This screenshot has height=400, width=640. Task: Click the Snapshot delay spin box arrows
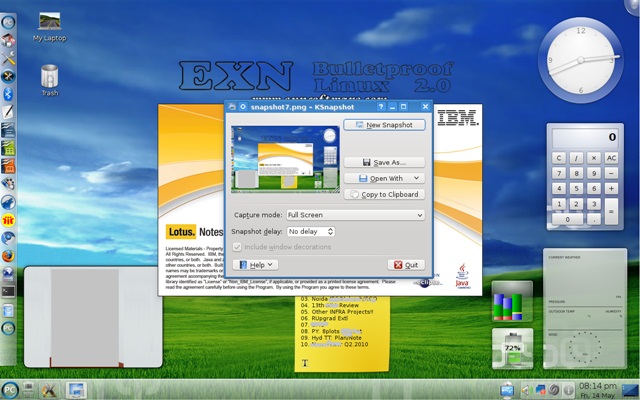(330, 231)
